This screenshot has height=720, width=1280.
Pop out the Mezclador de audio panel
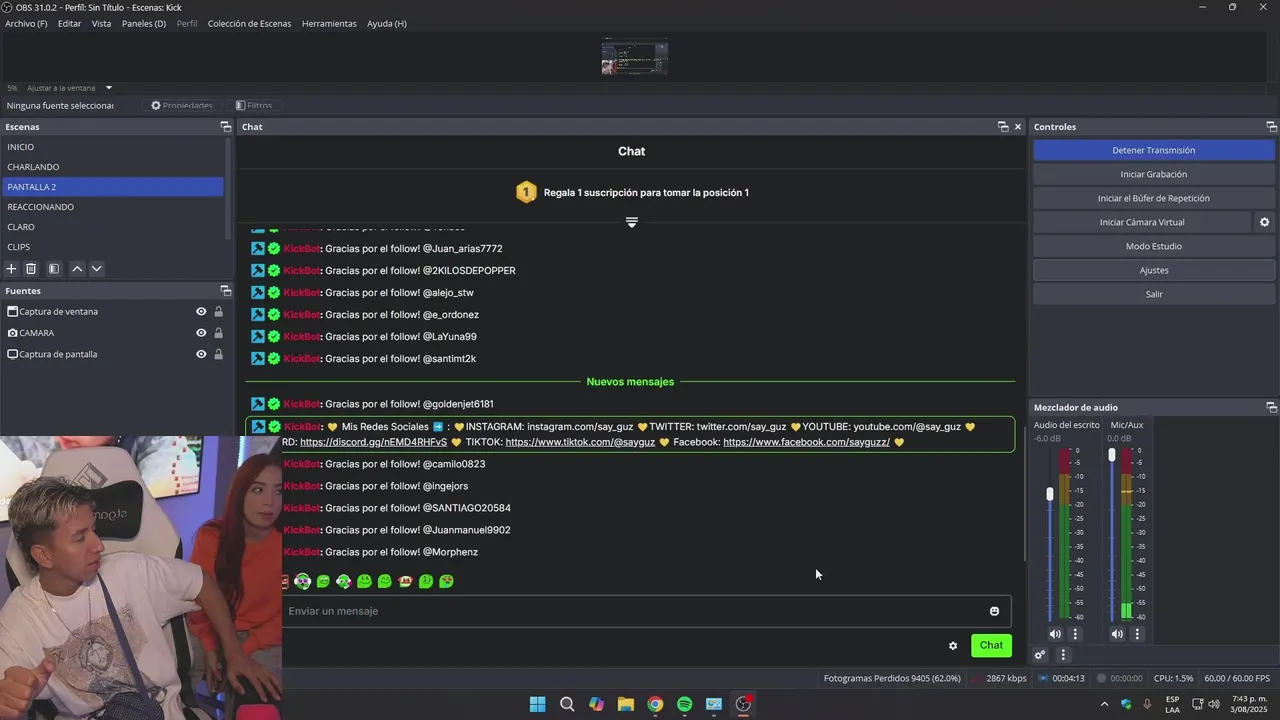tap(1272, 408)
